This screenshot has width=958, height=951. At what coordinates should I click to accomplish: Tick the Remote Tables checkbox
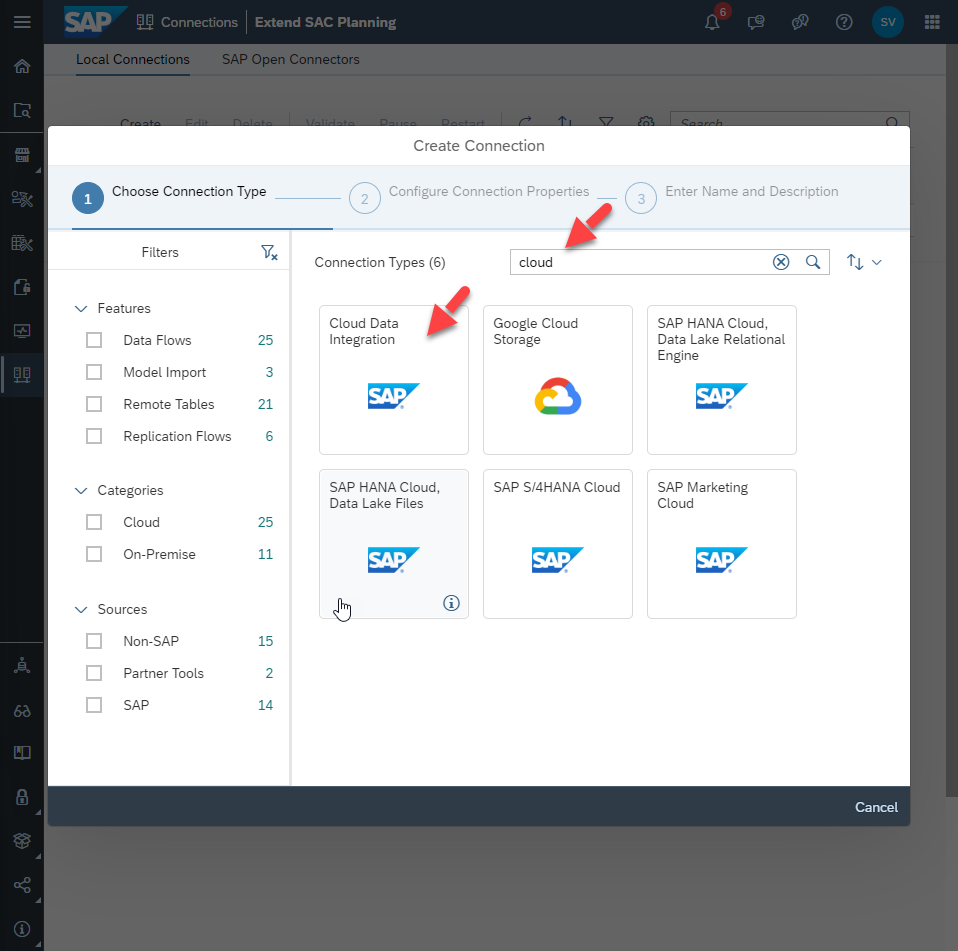click(x=94, y=404)
